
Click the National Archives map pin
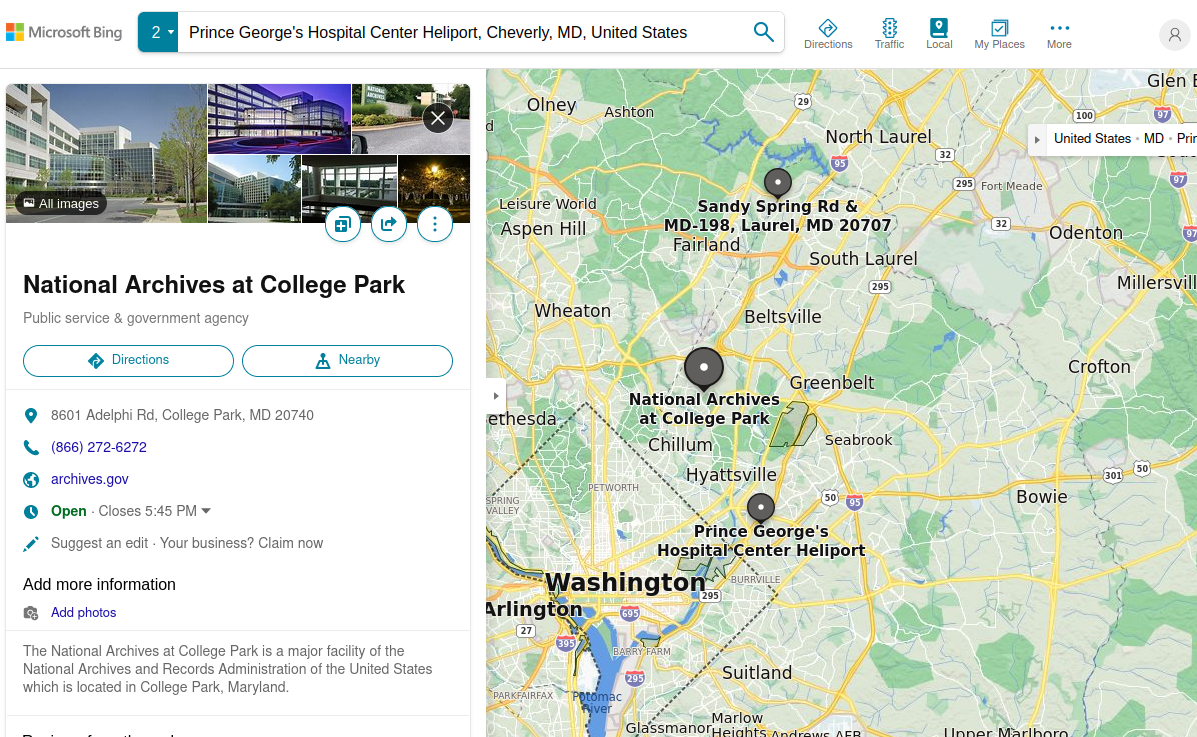pyautogui.click(x=704, y=368)
